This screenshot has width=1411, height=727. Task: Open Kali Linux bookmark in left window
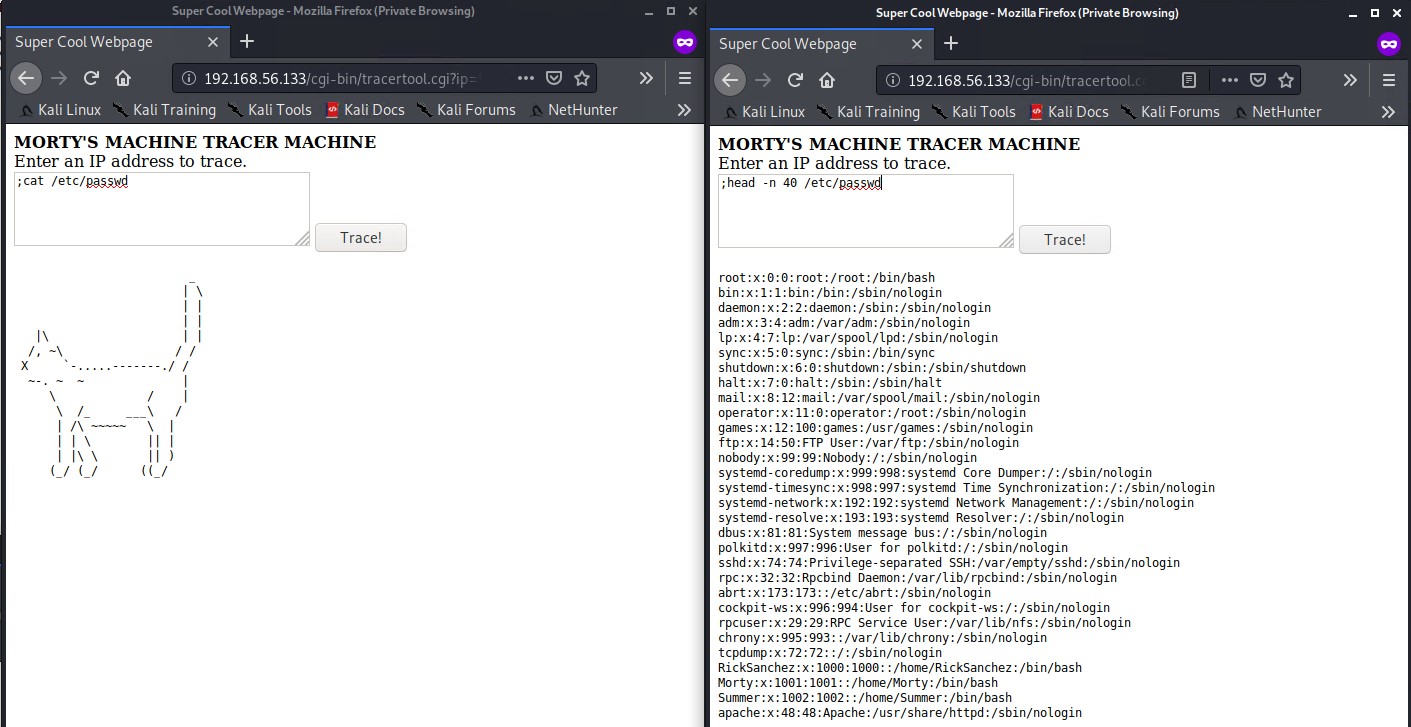(x=60, y=110)
